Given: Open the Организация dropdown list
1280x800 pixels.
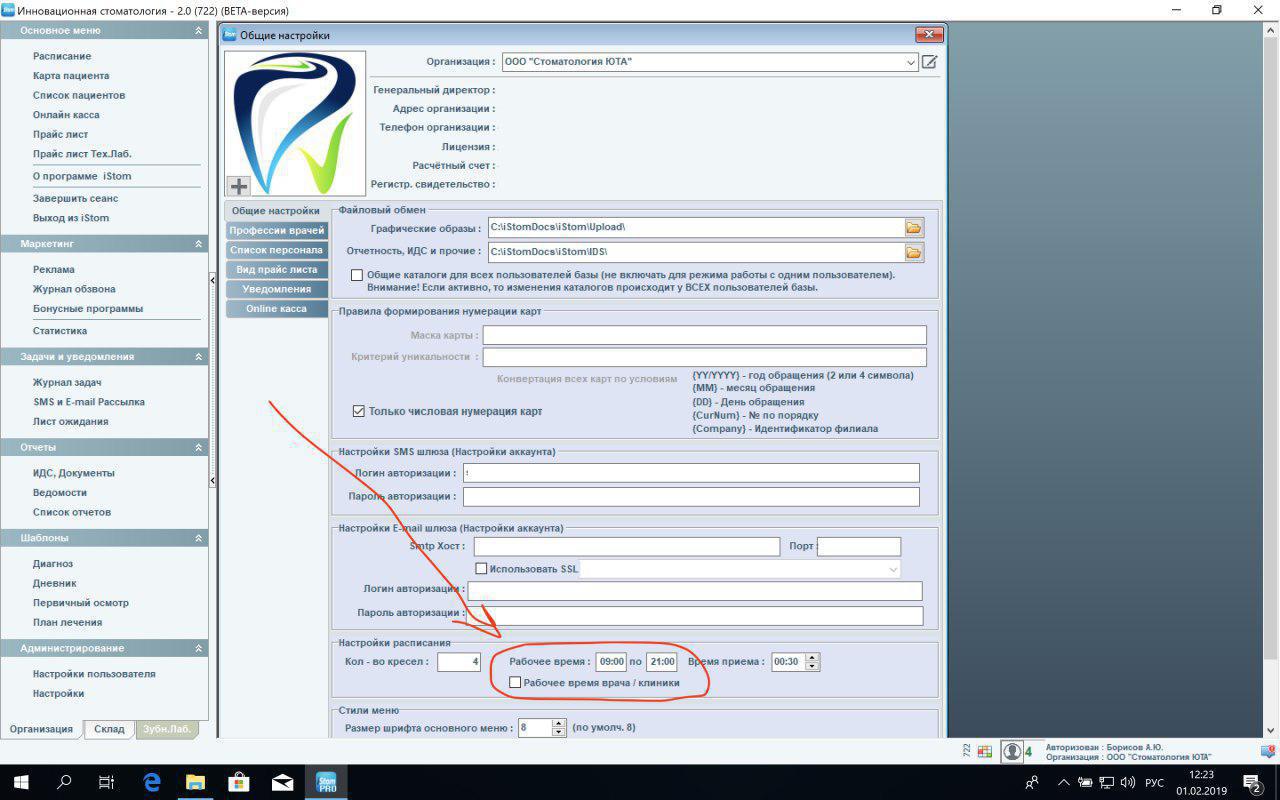Looking at the screenshot, I should pos(910,62).
